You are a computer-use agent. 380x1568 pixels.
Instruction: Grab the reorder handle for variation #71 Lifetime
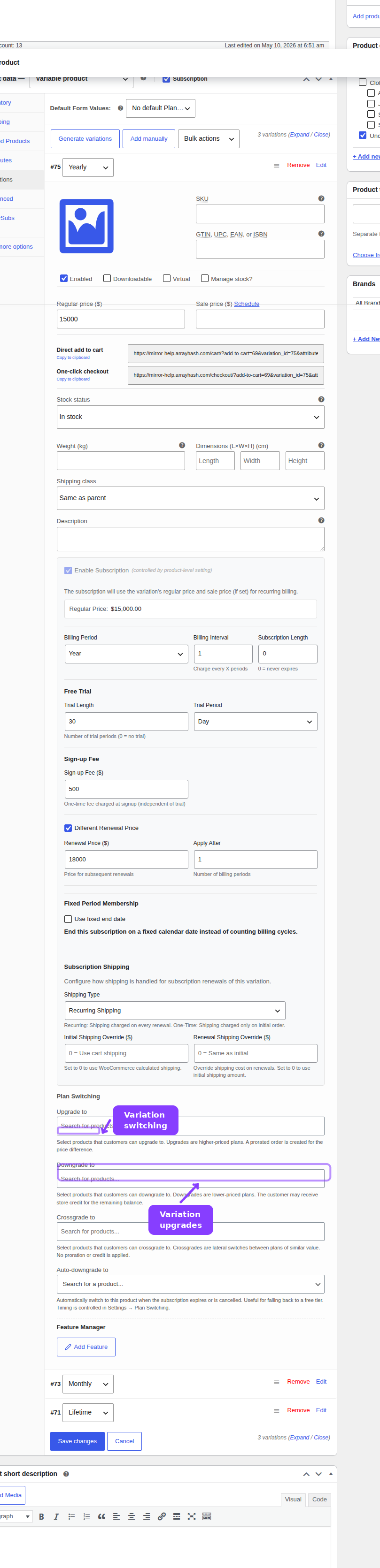tap(277, 1411)
